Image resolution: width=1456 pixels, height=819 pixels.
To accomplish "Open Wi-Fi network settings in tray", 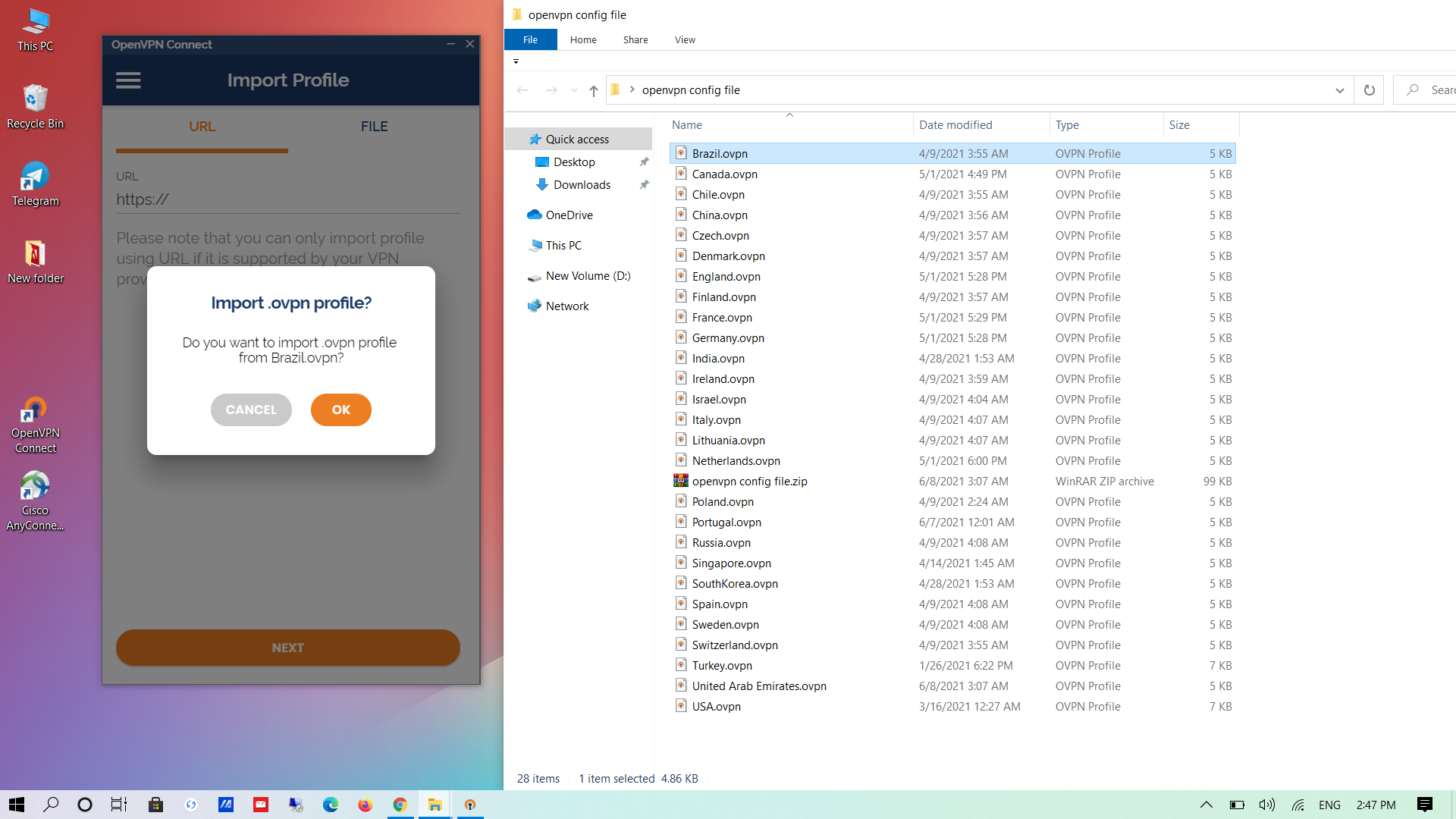I will pyautogui.click(x=1298, y=805).
